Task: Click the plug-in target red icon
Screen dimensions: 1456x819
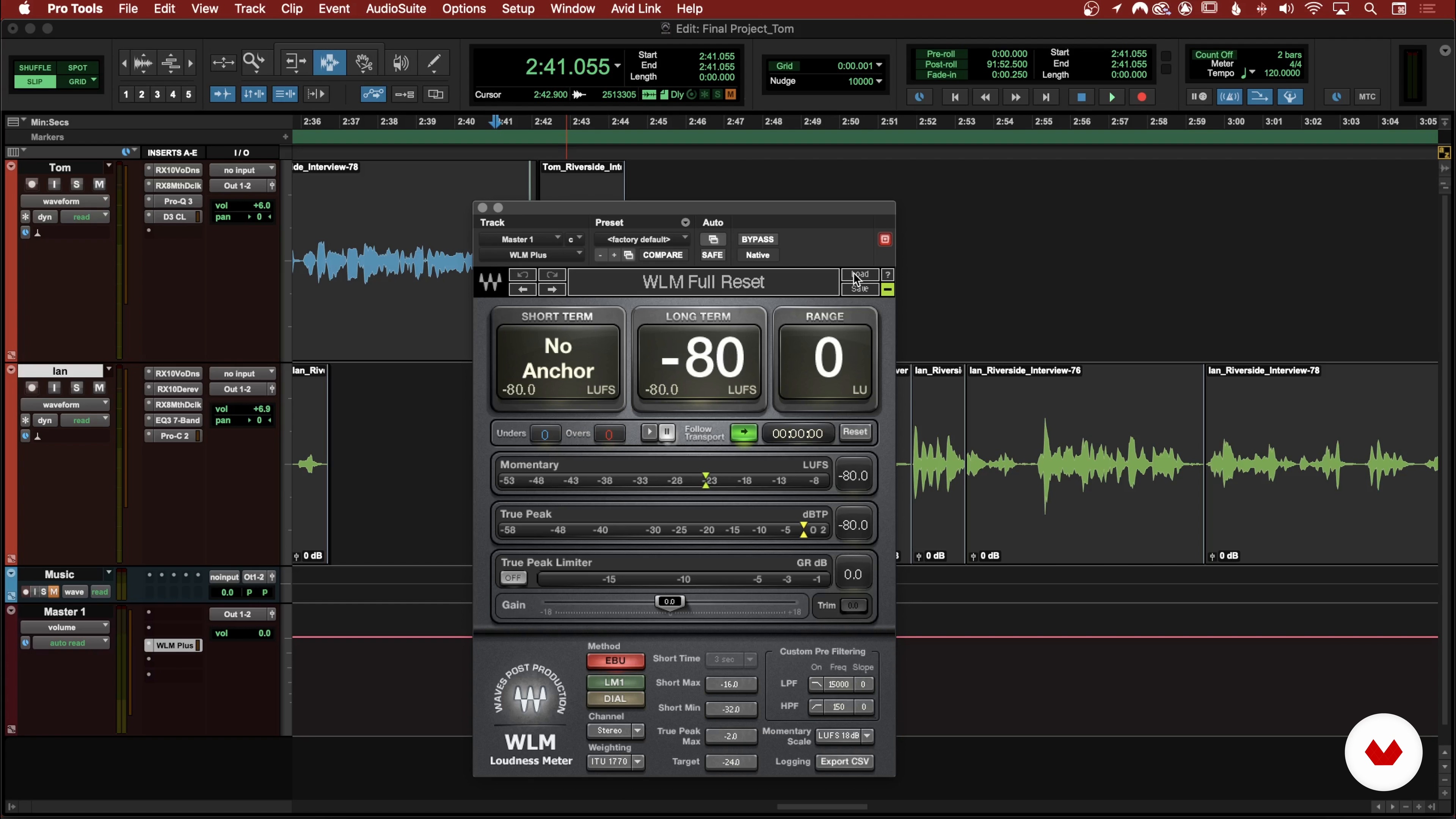Action: point(885,240)
